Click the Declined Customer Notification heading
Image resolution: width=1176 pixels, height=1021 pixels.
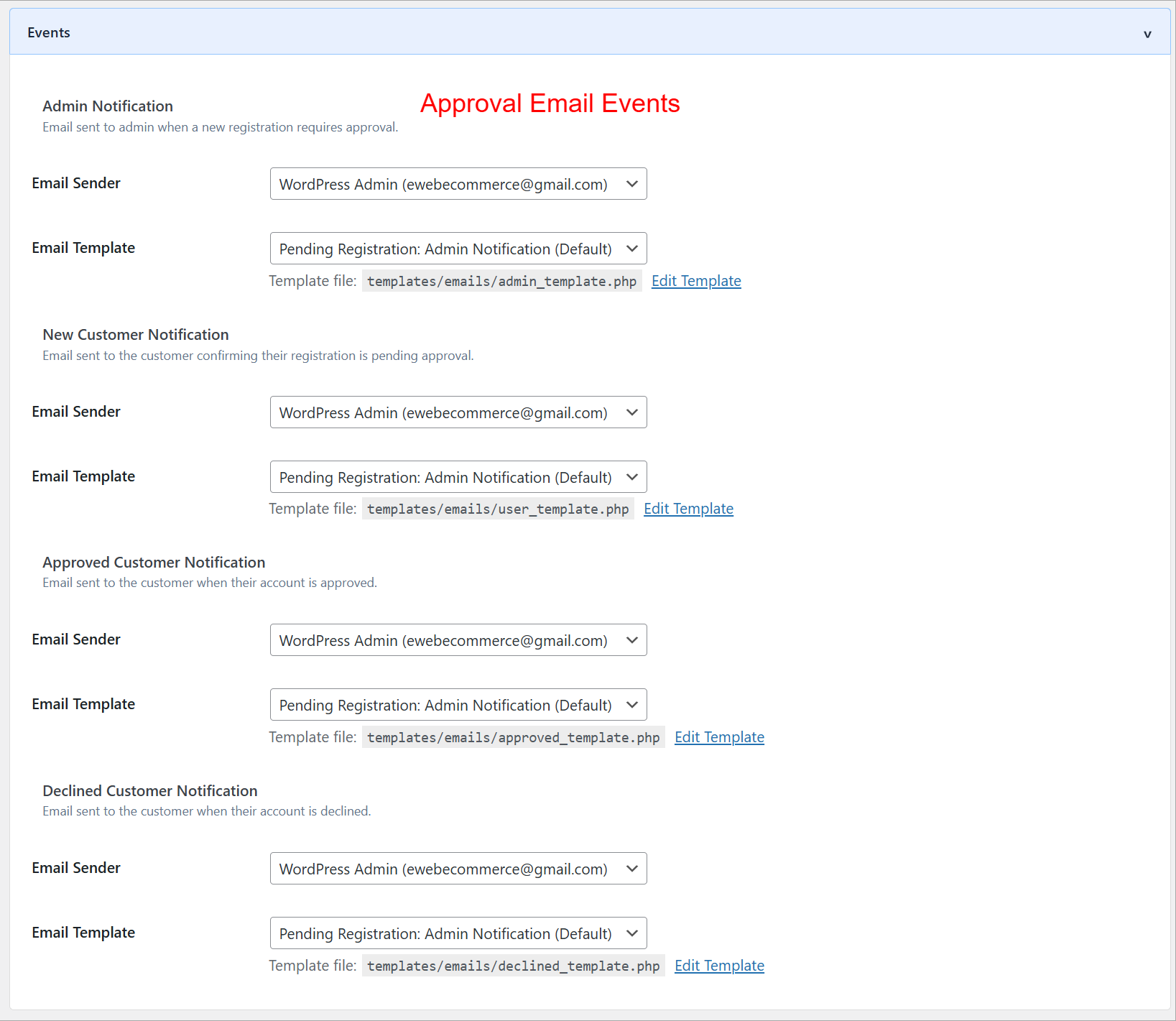[150, 791]
